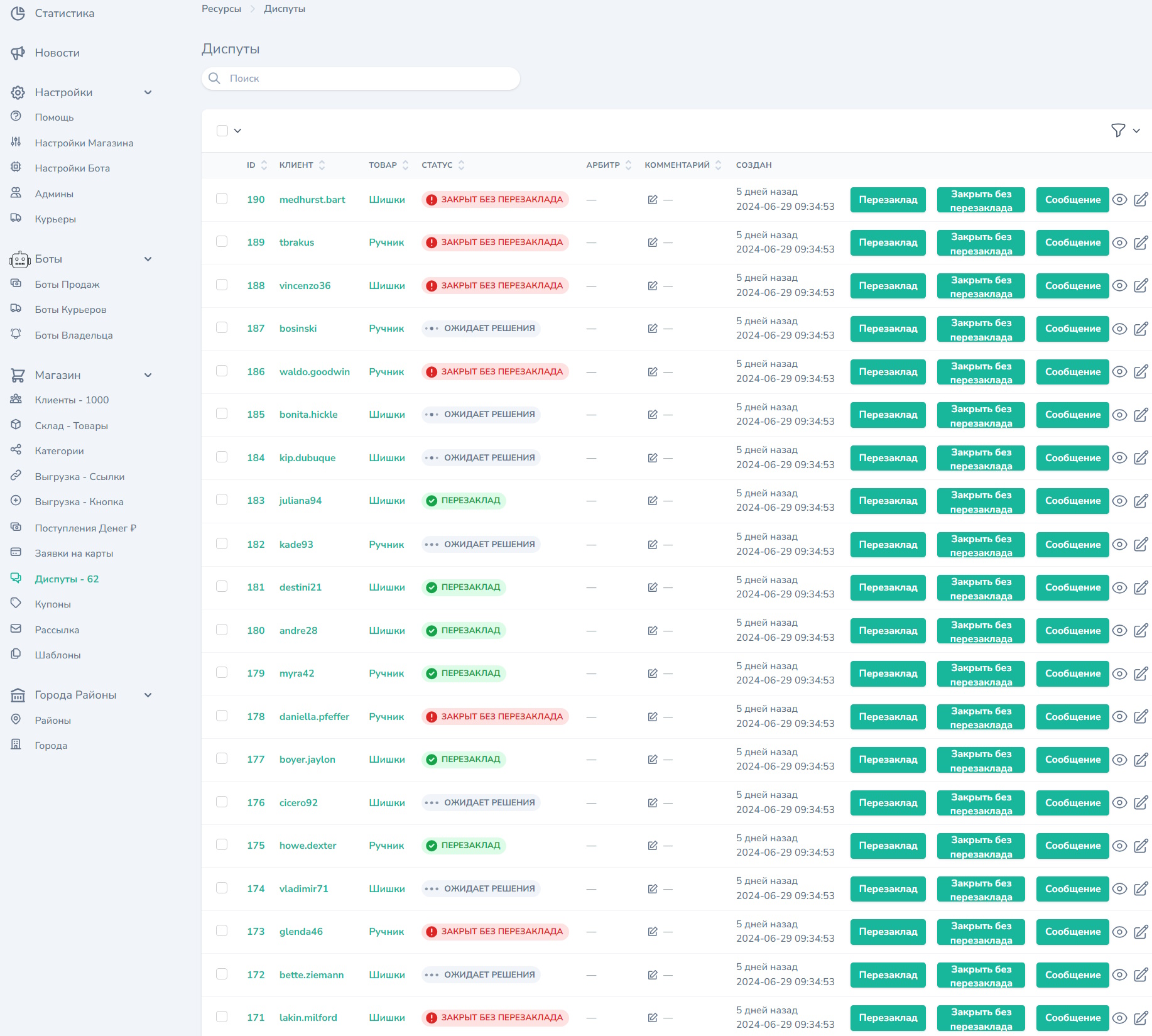
Task: View dispute 183 using the eye icon
Action: [1119, 501]
